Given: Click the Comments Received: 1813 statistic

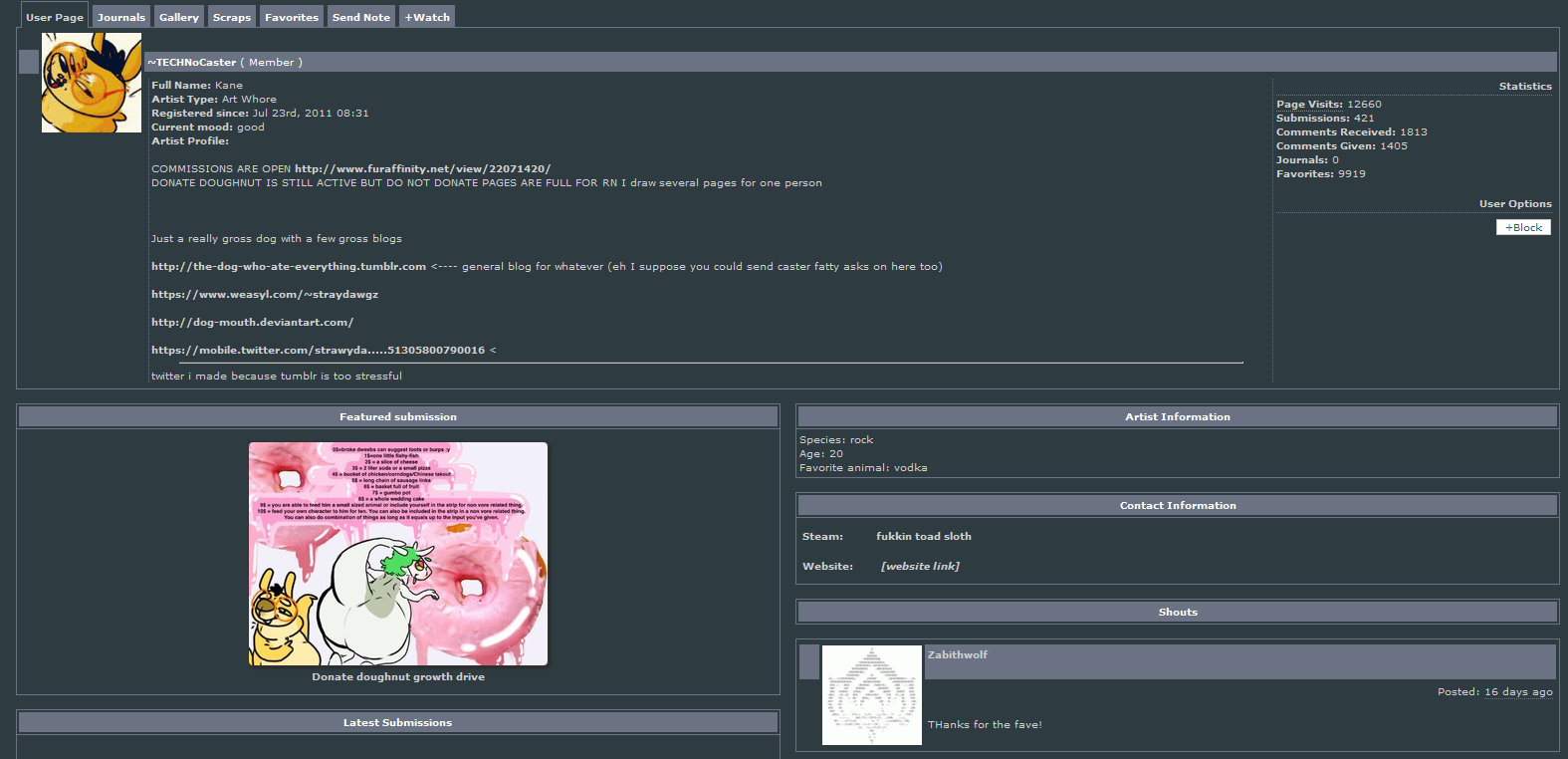Looking at the screenshot, I should (x=1352, y=132).
